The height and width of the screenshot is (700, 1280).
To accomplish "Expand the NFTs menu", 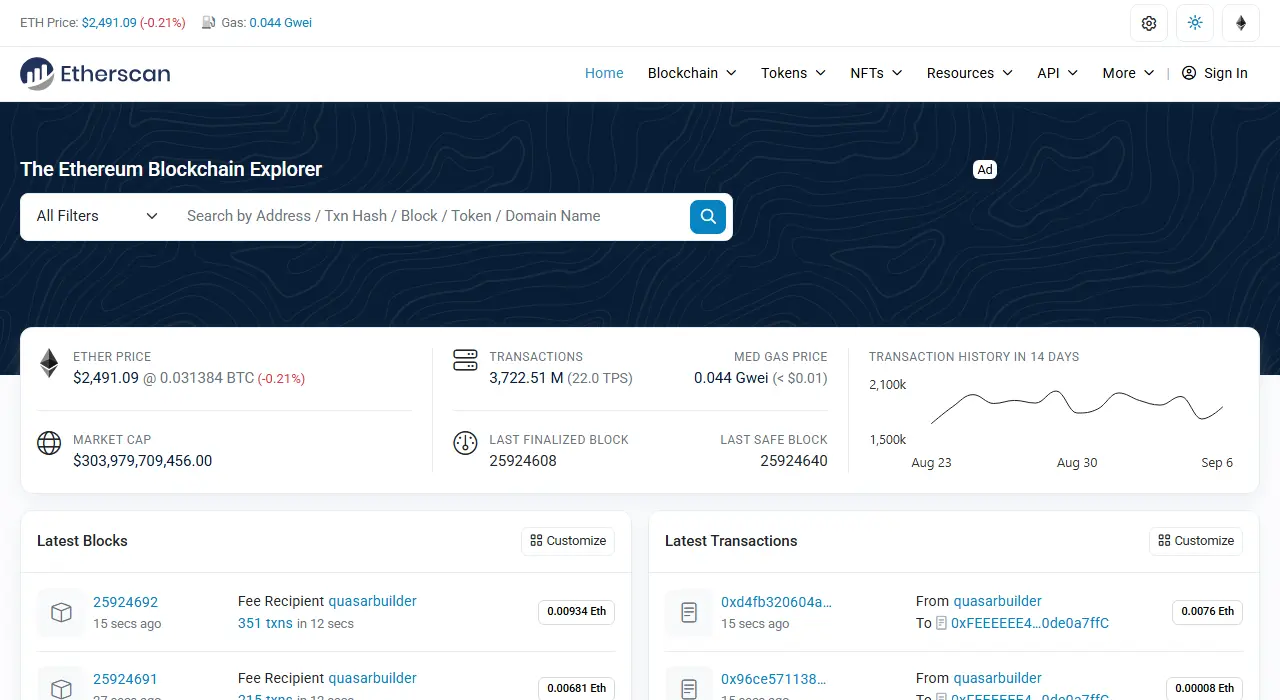I will (x=876, y=73).
